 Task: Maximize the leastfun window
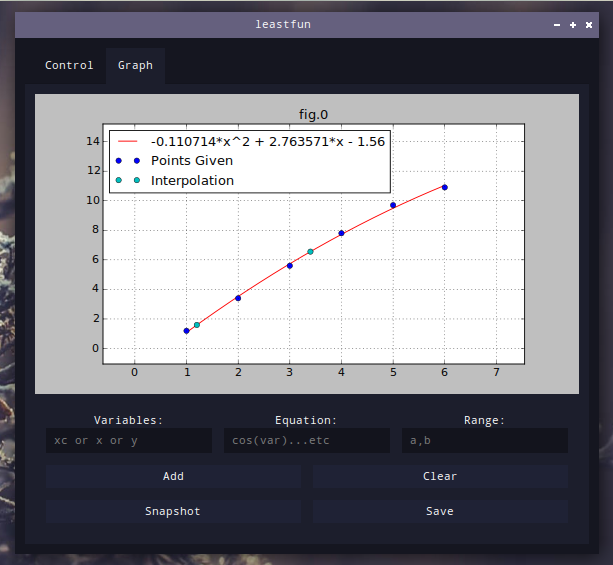(573, 25)
